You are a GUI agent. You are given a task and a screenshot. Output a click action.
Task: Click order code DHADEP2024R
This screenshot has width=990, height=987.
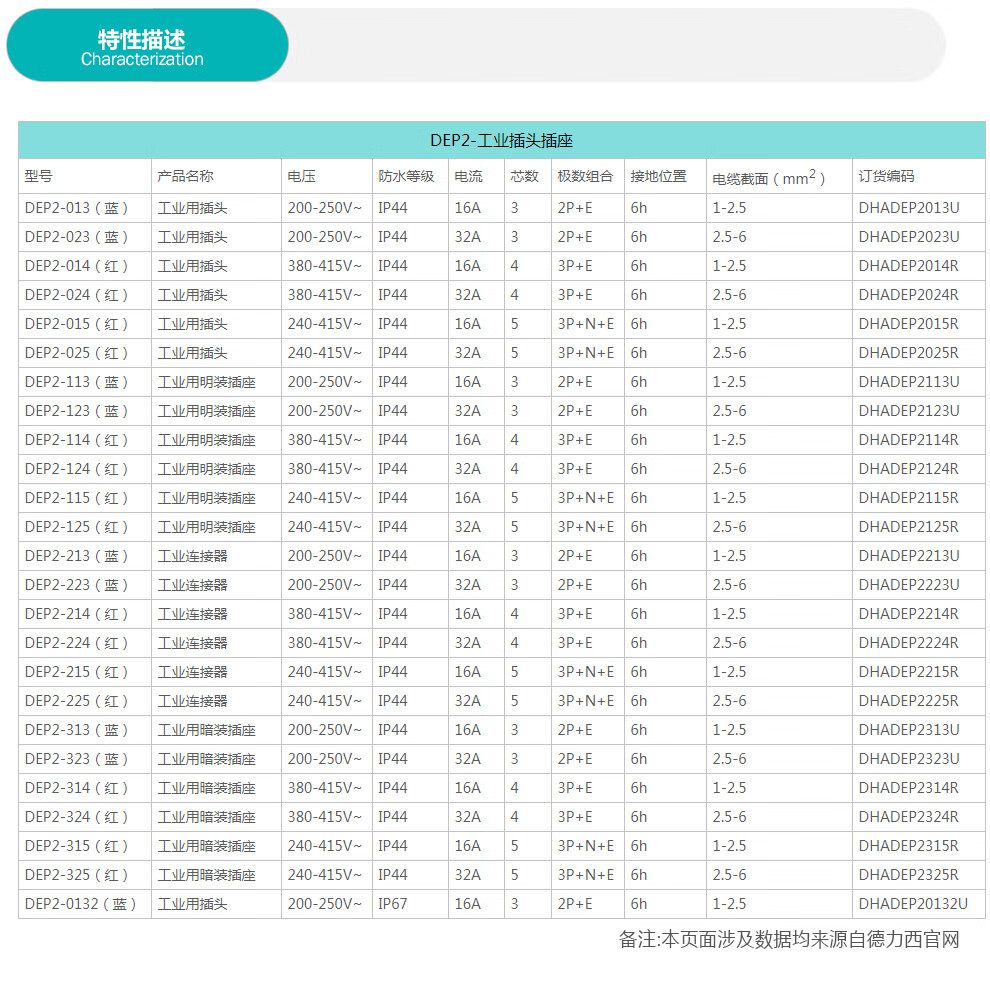click(909, 295)
